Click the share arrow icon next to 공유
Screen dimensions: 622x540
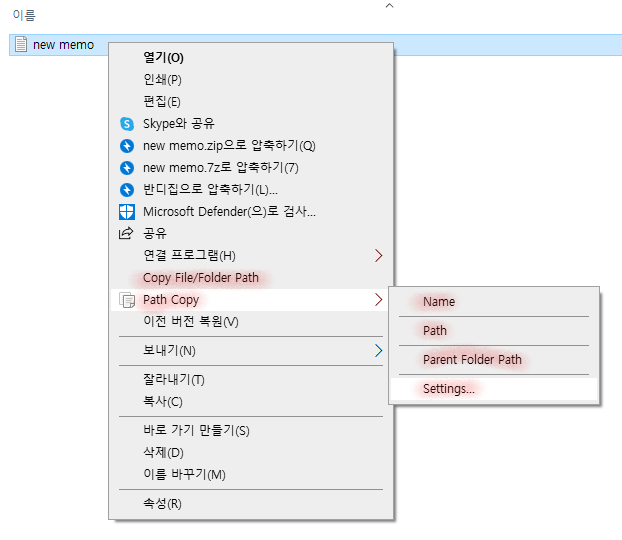[x=126, y=233]
